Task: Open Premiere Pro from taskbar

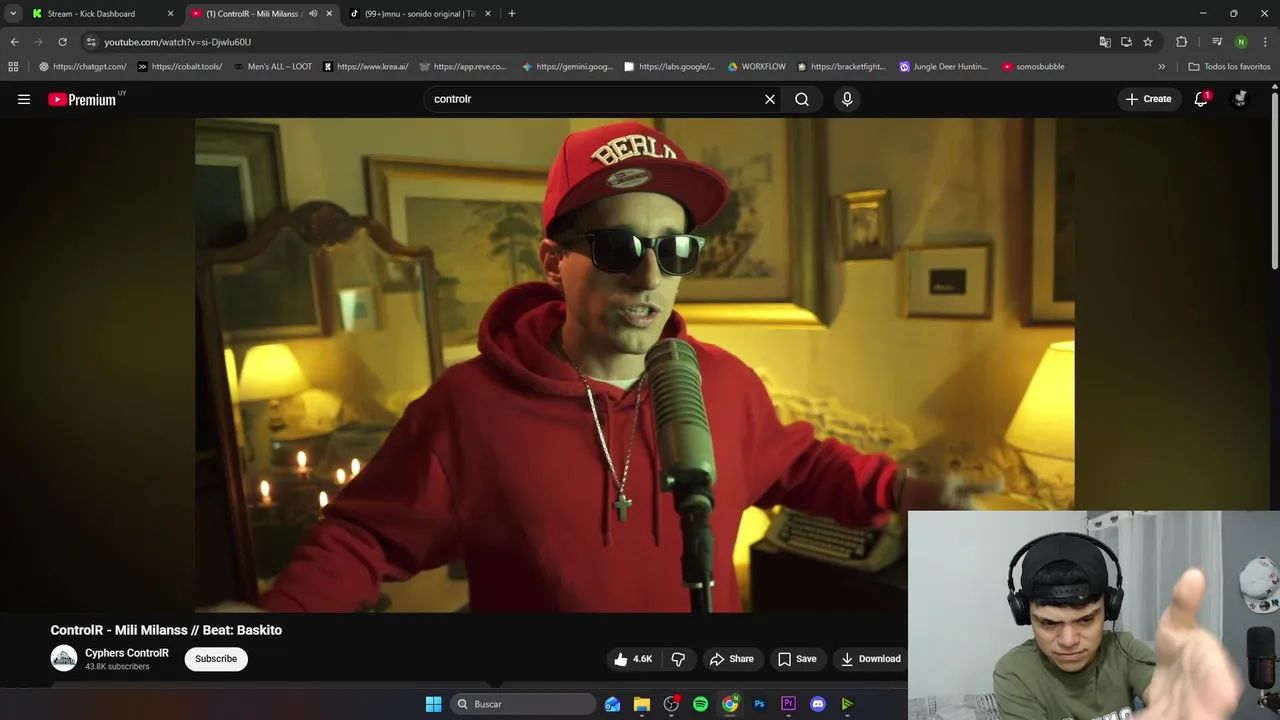Action: [788, 704]
